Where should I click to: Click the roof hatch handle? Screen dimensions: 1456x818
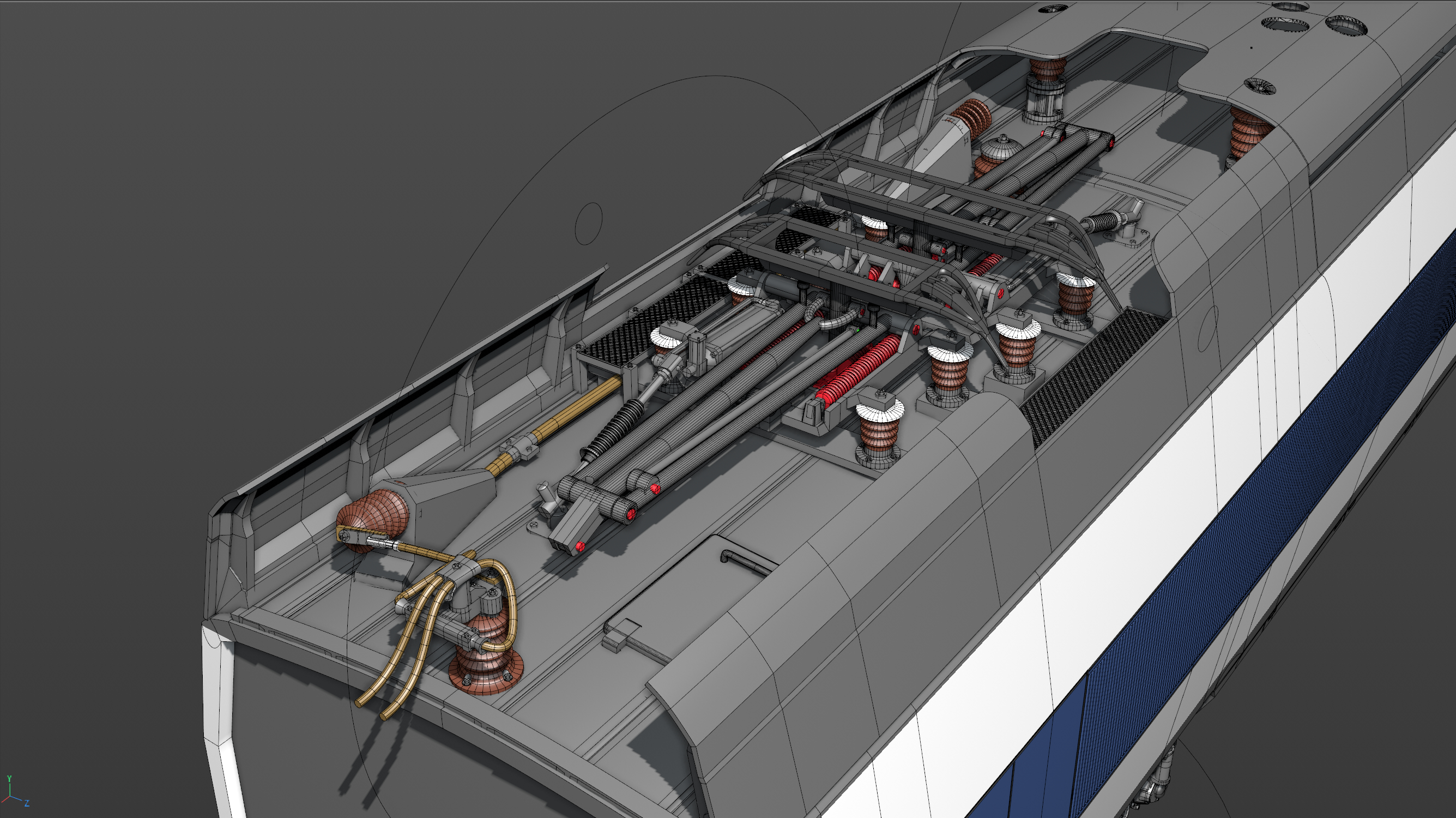[x=746, y=563]
